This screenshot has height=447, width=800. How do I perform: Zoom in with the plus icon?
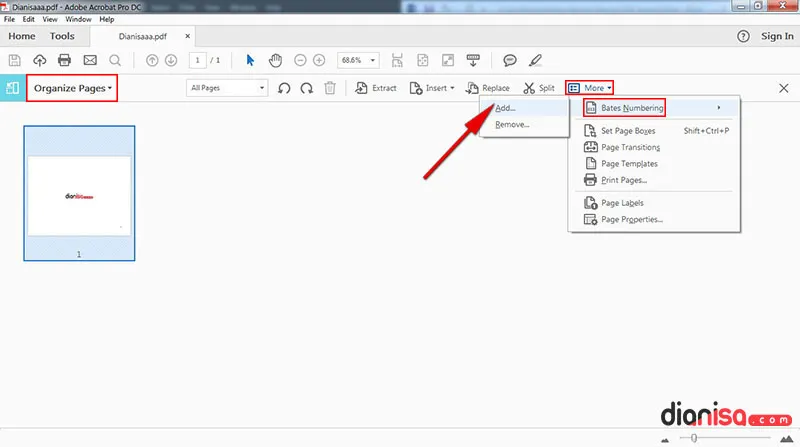pyautogui.click(x=319, y=60)
